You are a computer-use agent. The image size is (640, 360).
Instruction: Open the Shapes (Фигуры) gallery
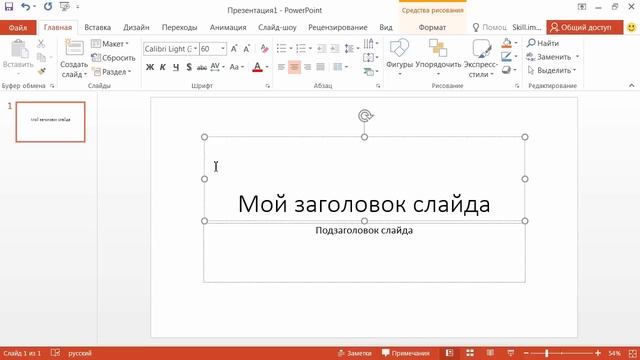point(399,57)
